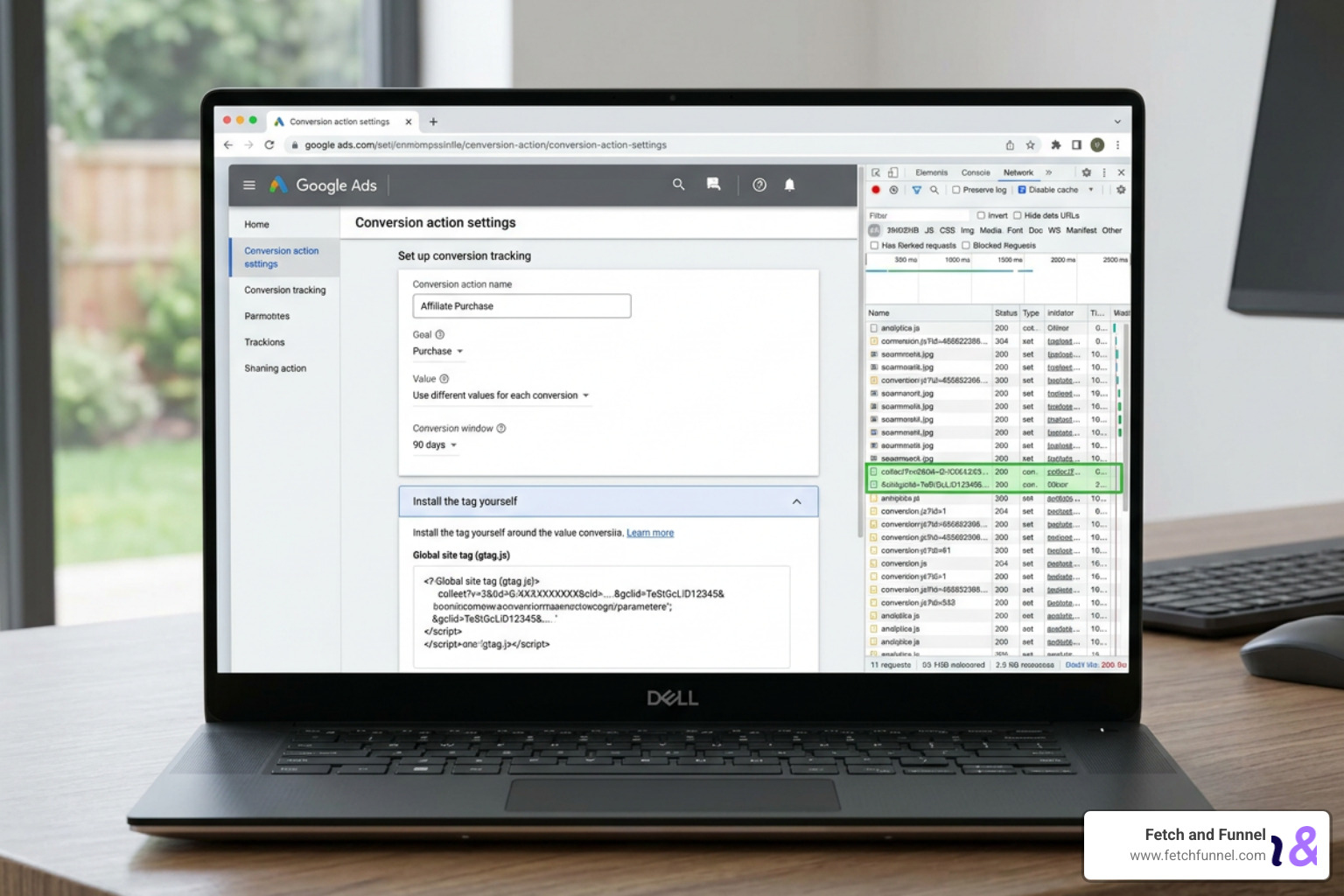
Task: Enable the Preserve log checkbox
Action: coord(956,190)
